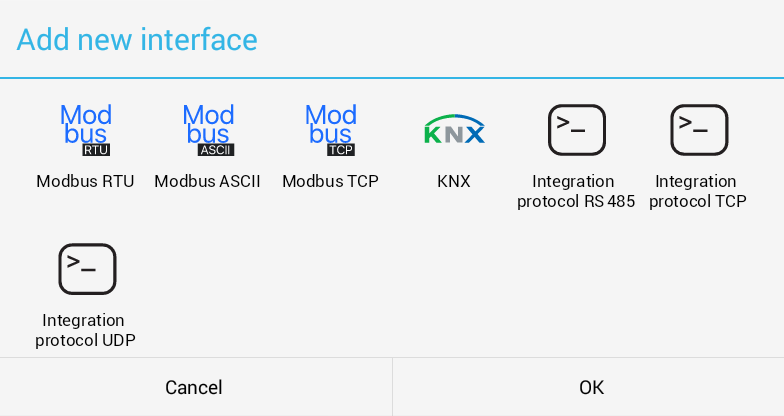Click the "Add new interface" dialog title

tap(137, 40)
